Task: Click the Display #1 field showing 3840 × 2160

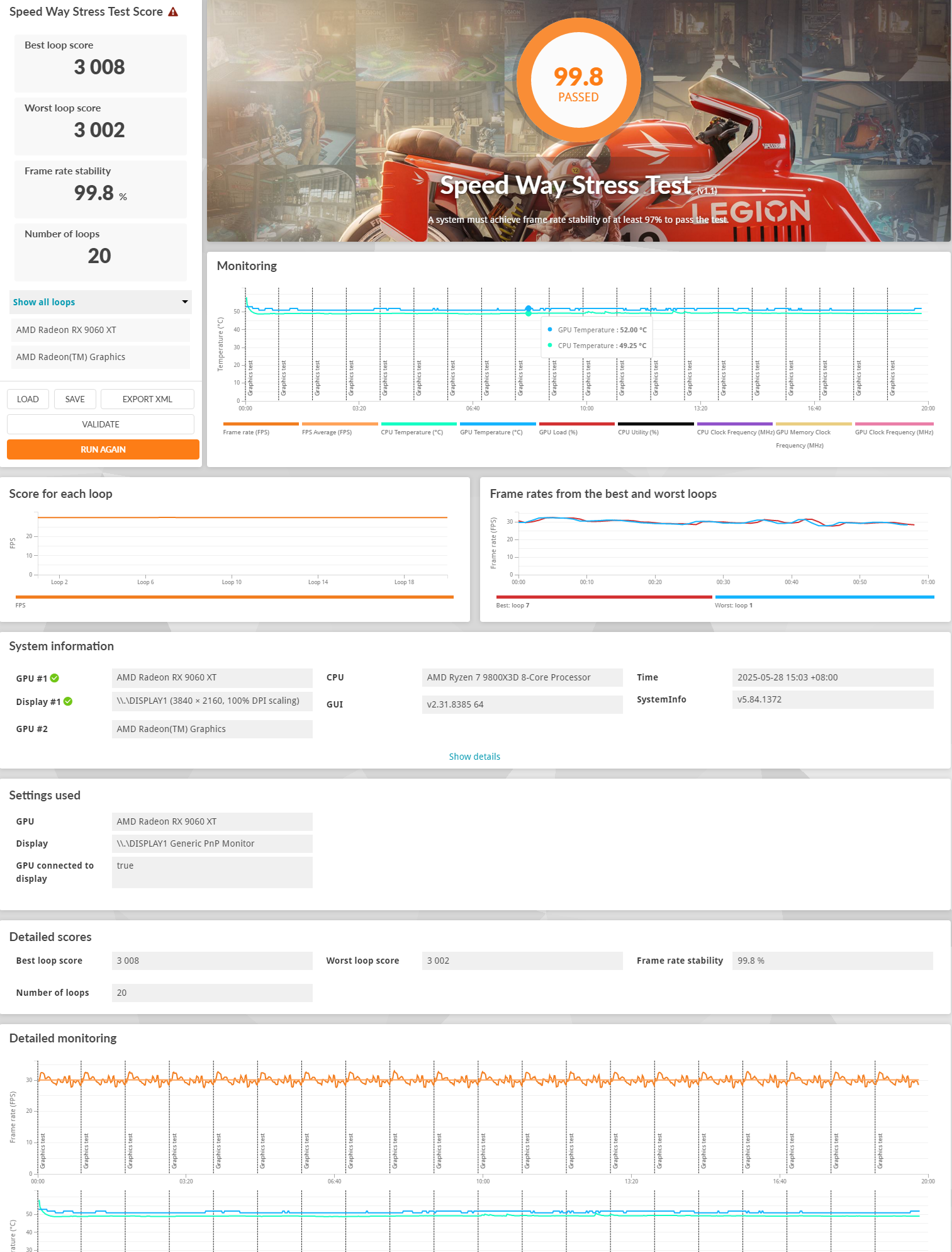Action: pyautogui.click(x=212, y=701)
